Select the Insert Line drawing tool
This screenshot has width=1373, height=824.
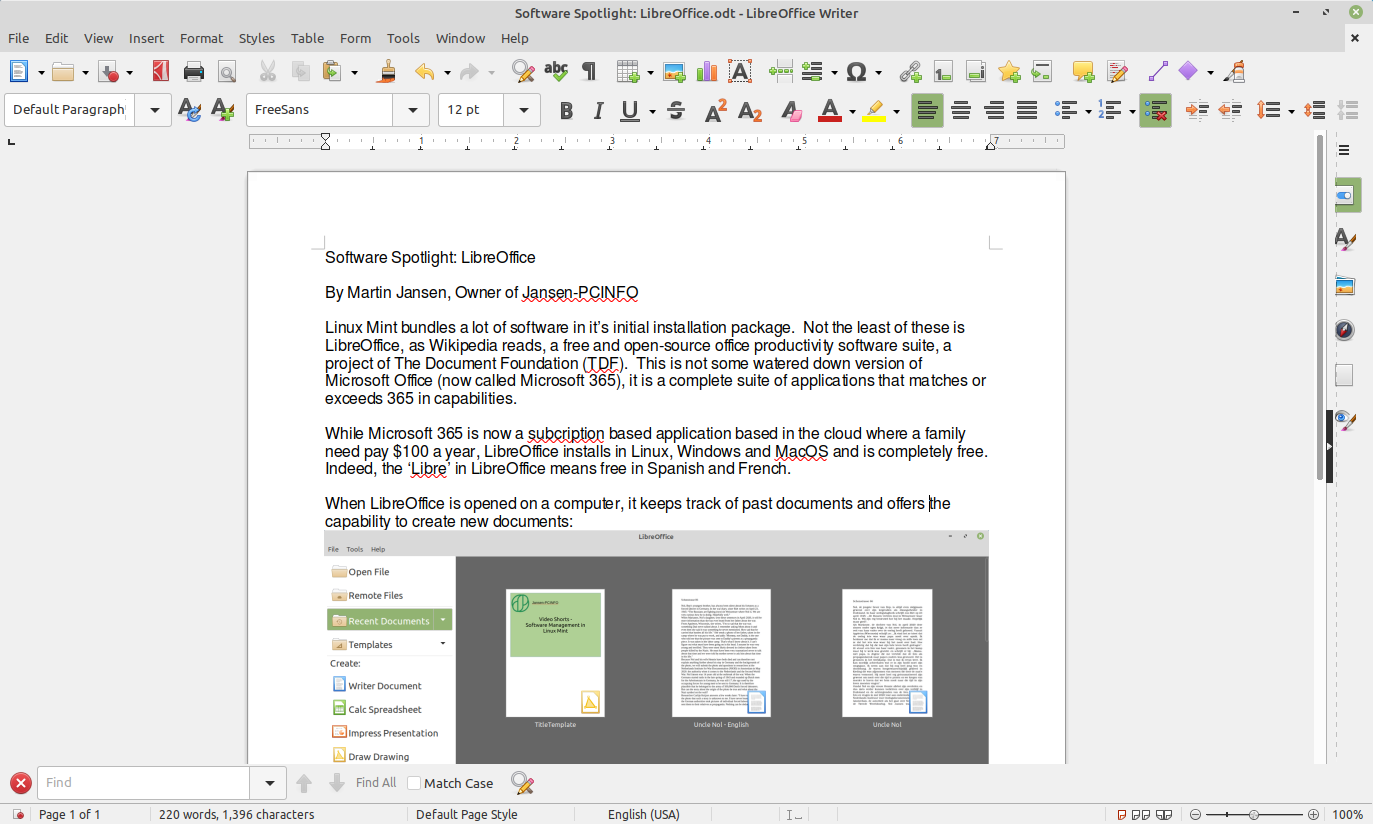click(x=1157, y=71)
